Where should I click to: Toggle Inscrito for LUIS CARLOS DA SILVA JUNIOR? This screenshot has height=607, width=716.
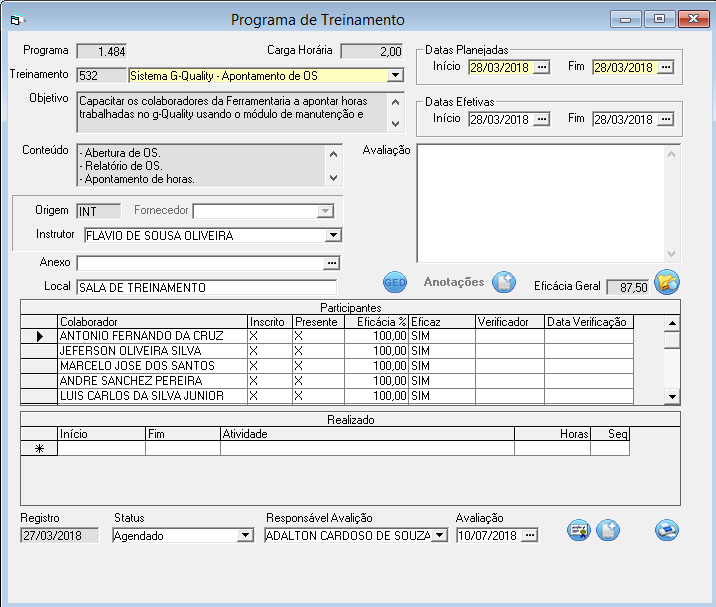[x=269, y=396]
